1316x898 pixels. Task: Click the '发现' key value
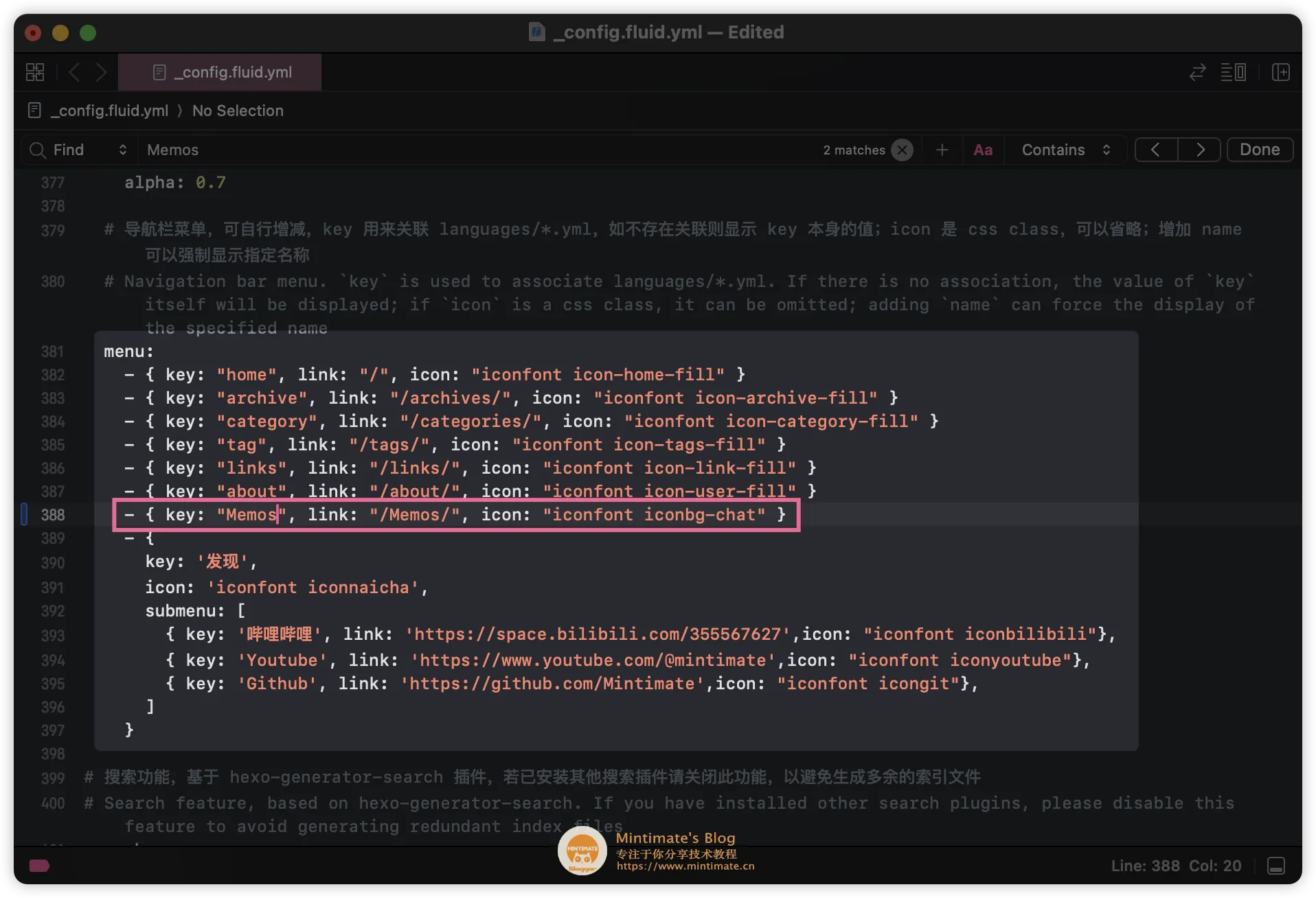222,562
